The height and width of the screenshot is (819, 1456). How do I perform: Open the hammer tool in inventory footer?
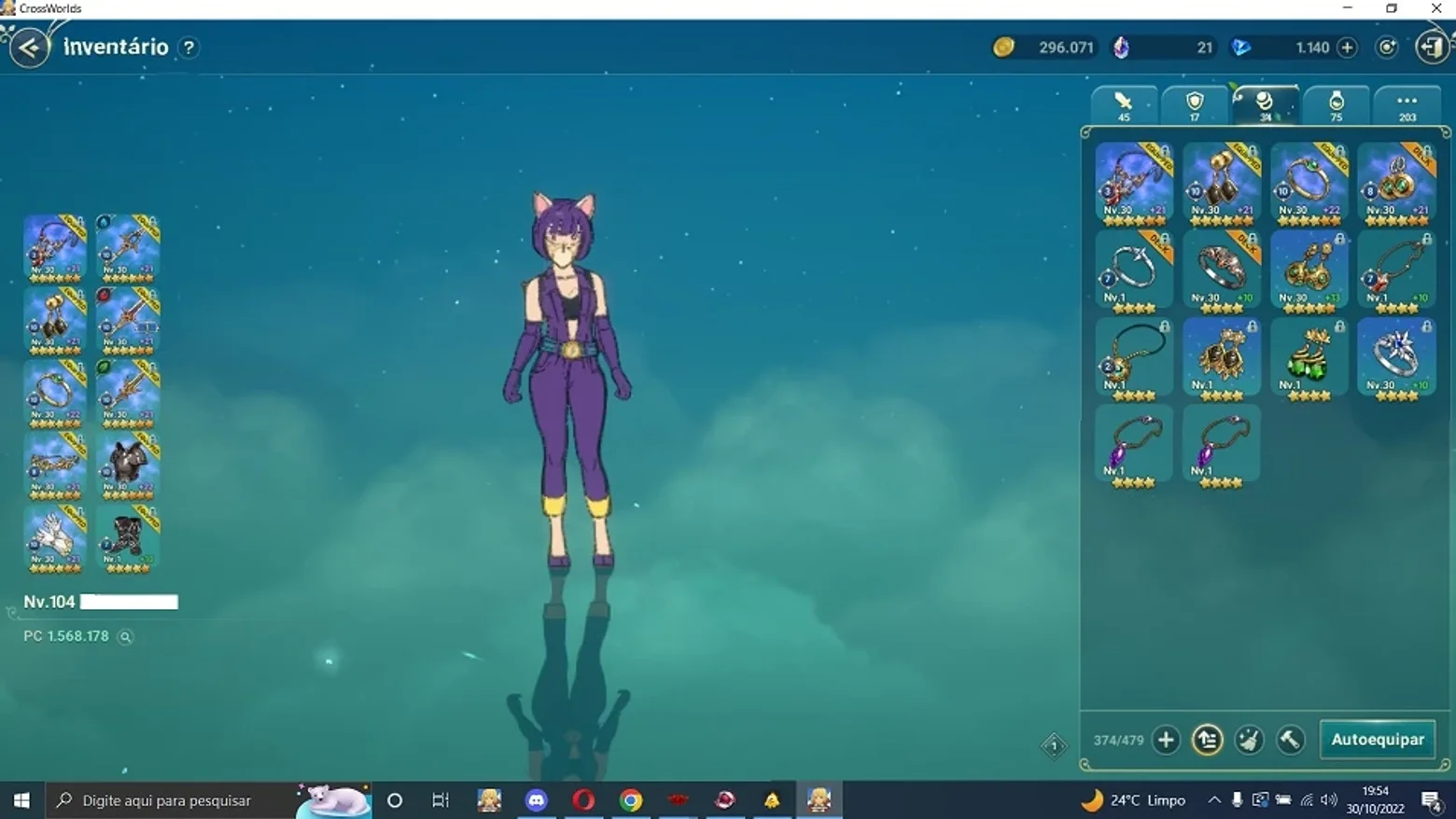coord(1290,740)
